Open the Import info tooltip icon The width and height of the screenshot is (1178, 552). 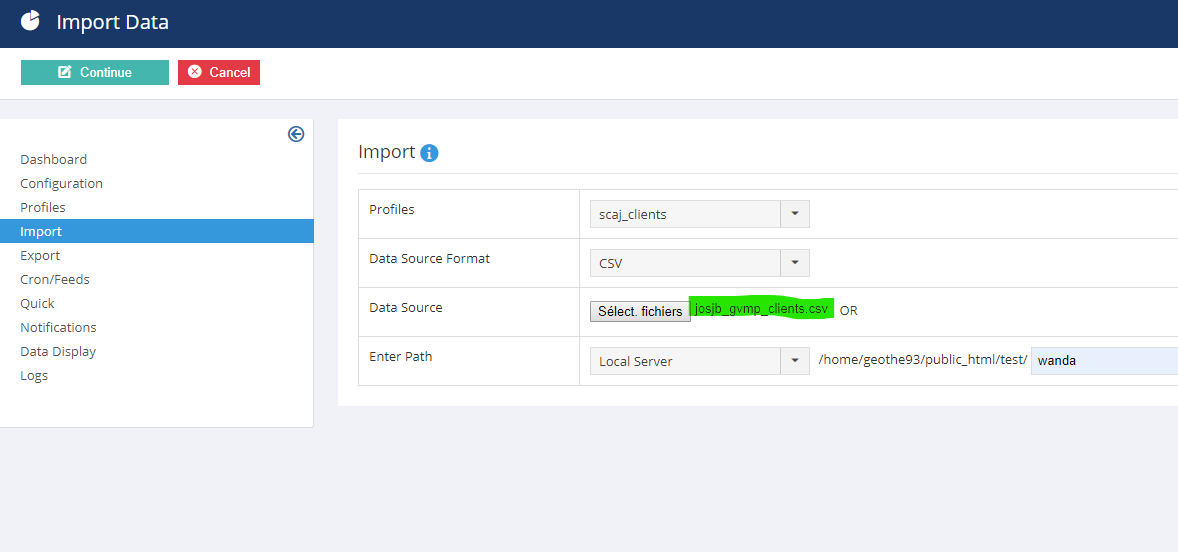pyautogui.click(x=429, y=153)
